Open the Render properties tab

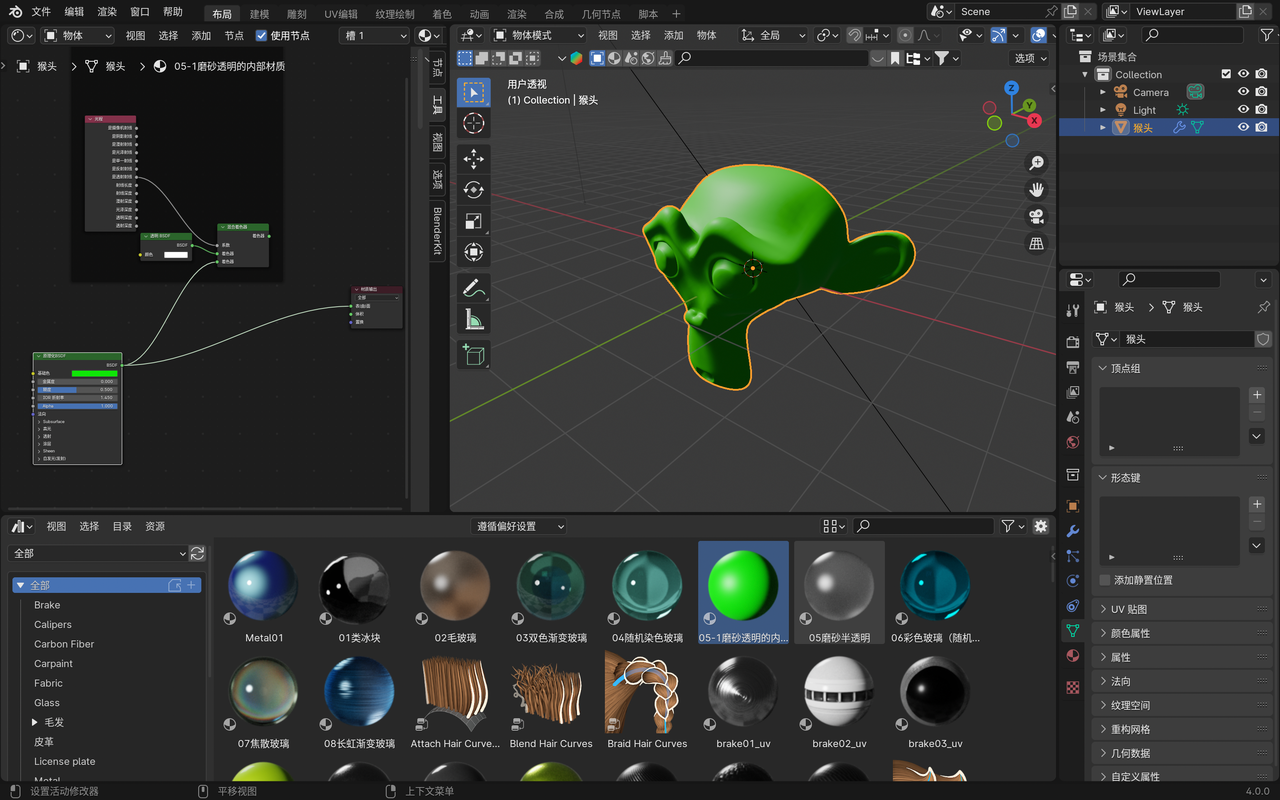click(1073, 342)
